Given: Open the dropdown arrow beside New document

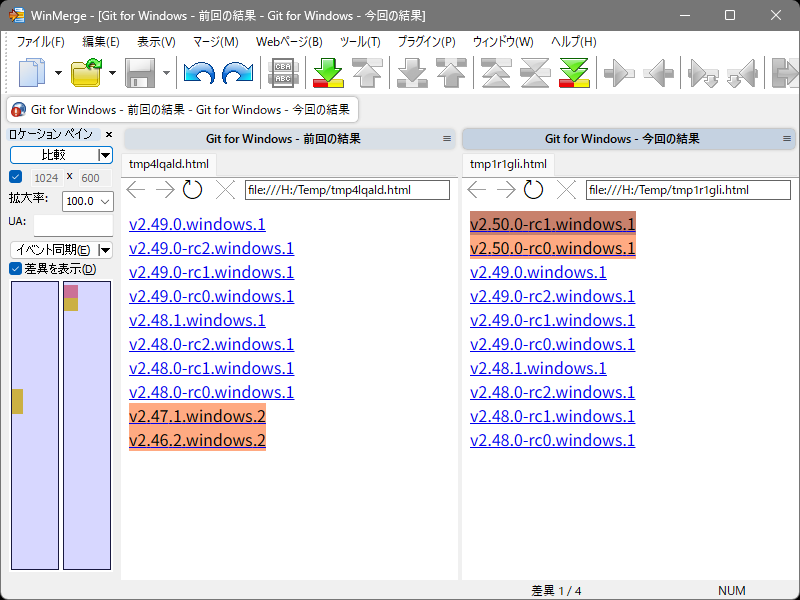Looking at the screenshot, I should pos(58,73).
